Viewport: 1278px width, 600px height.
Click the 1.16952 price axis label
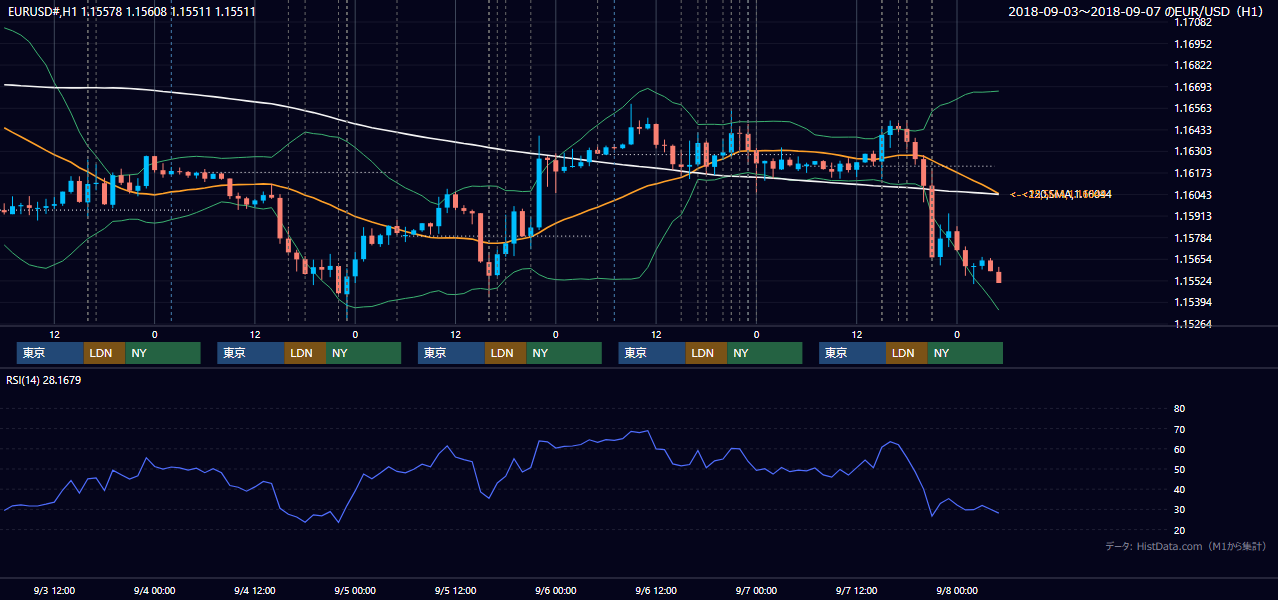pos(1193,44)
